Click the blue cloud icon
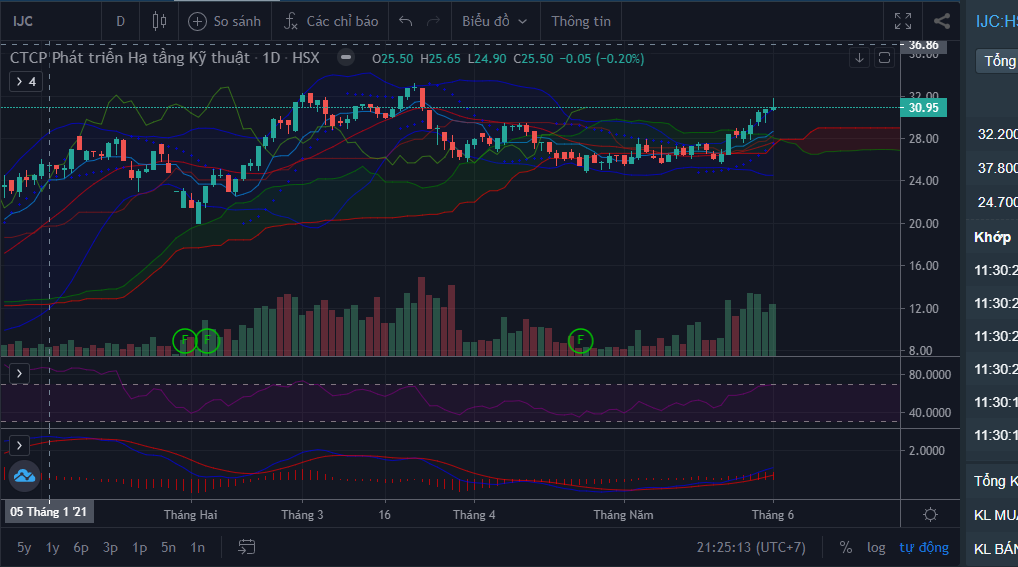The image size is (1018, 567). pos(24,476)
